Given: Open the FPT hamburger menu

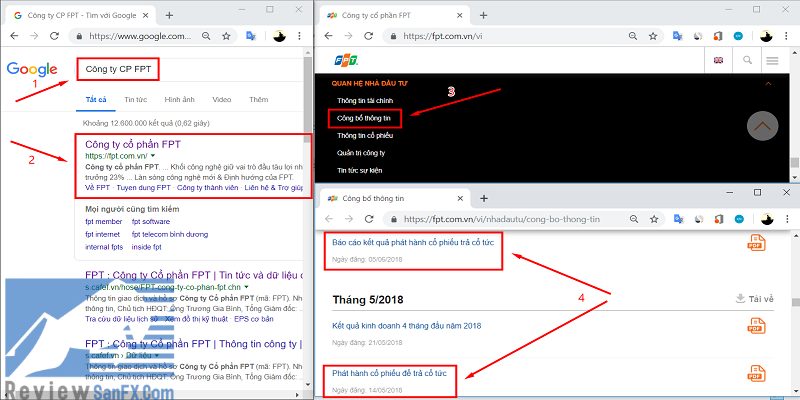Looking at the screenshot, I should click(x=772, y=61).
